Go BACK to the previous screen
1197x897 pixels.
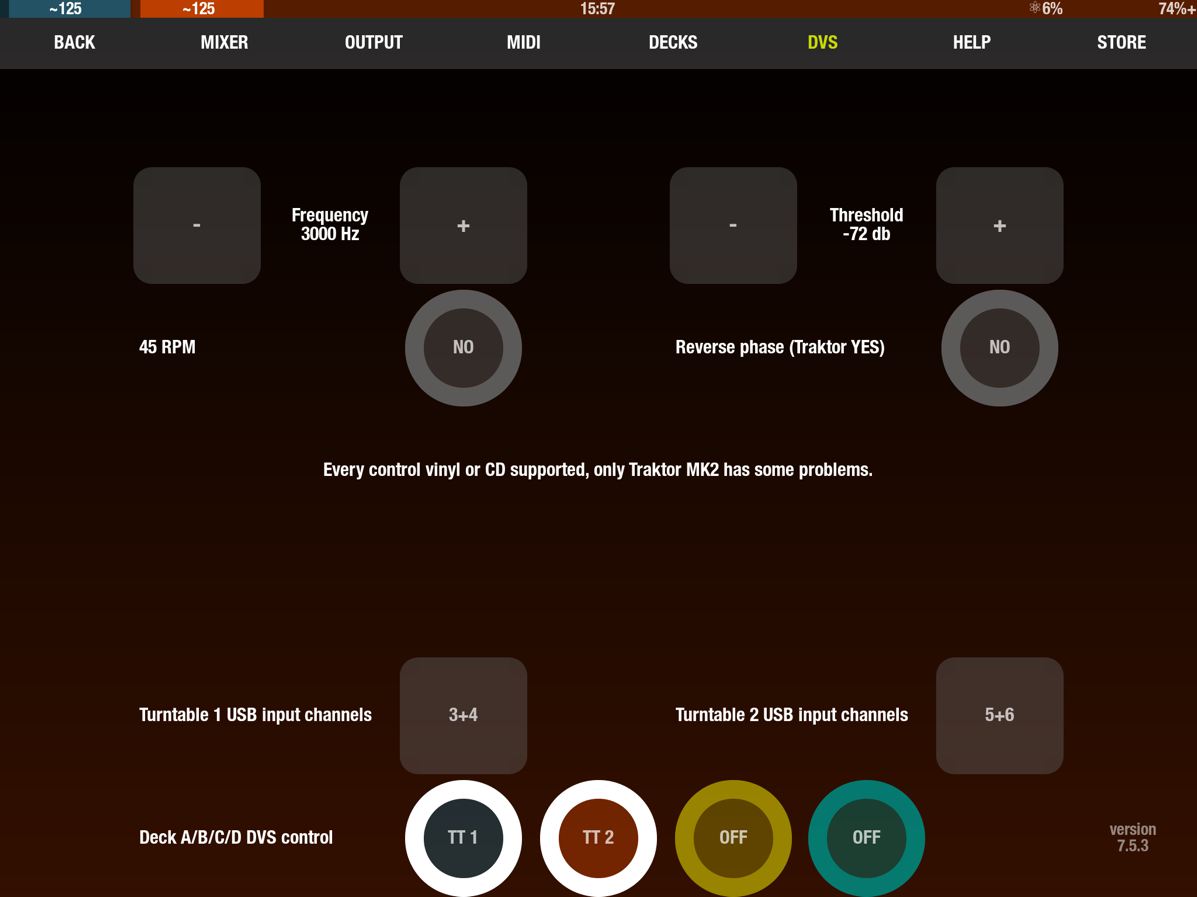tap(74, 43)
